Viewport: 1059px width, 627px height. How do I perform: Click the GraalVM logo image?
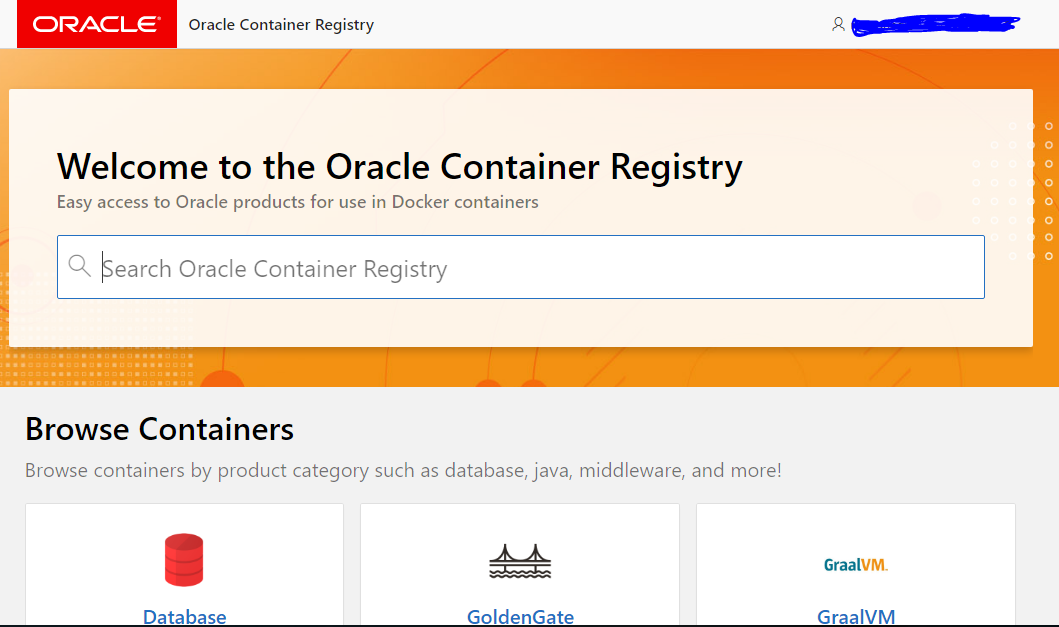point(855,565)
